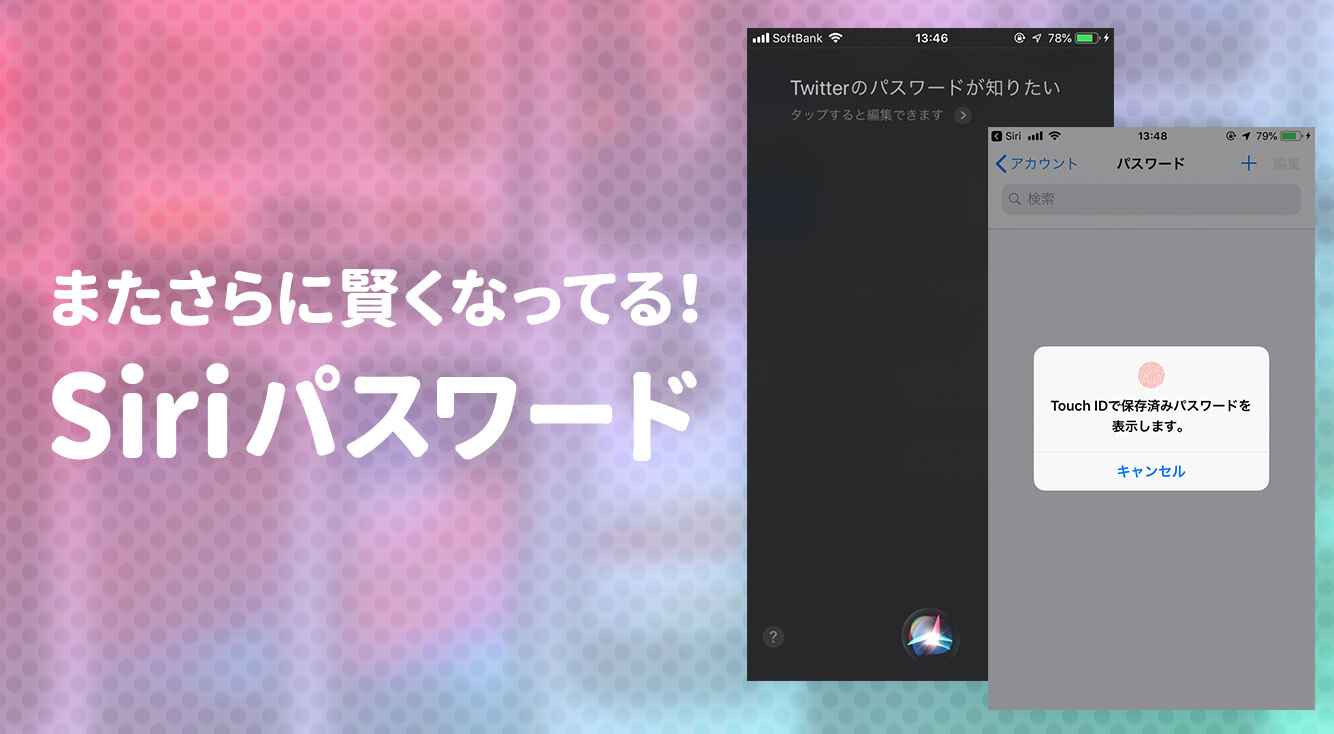
Task: Tap the magnifier icon in search field
Action: click(1015, 199)
